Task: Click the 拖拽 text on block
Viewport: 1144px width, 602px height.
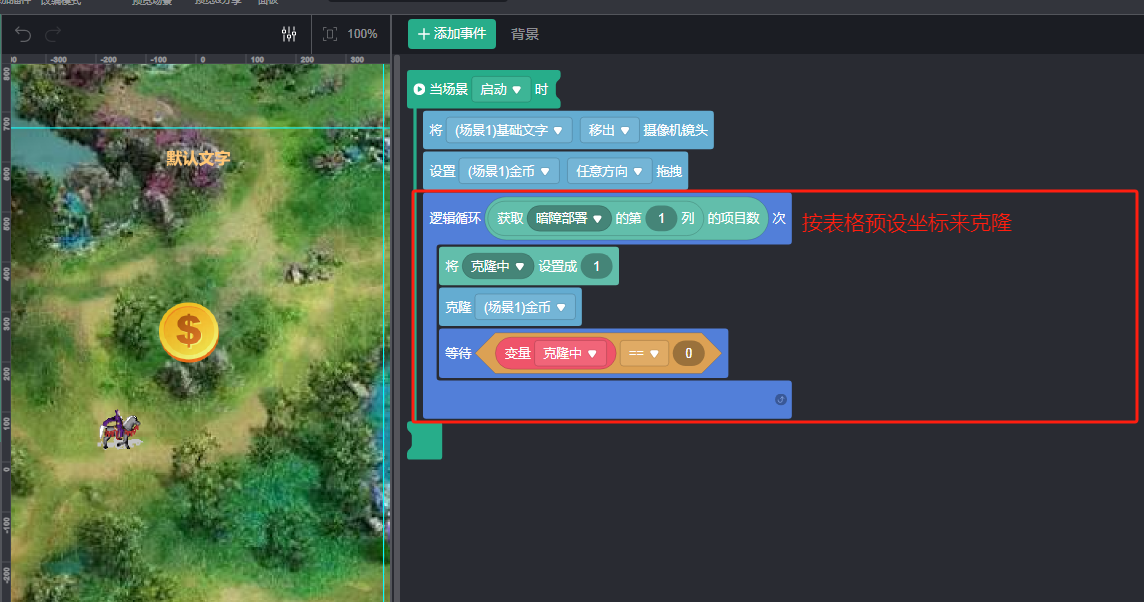Action: pos(669,171)
